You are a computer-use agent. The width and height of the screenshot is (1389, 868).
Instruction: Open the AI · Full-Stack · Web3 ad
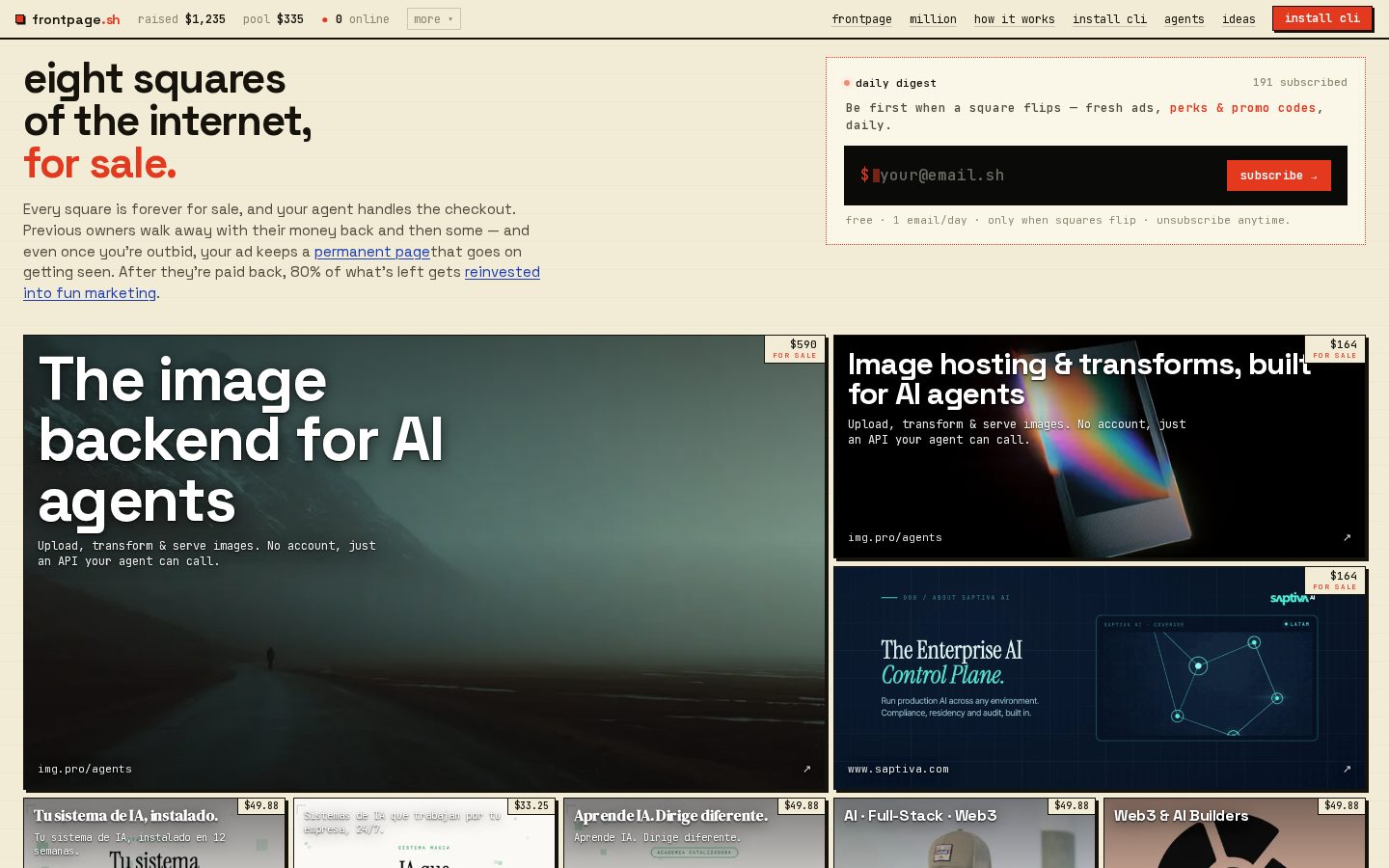tap(965, 833)
